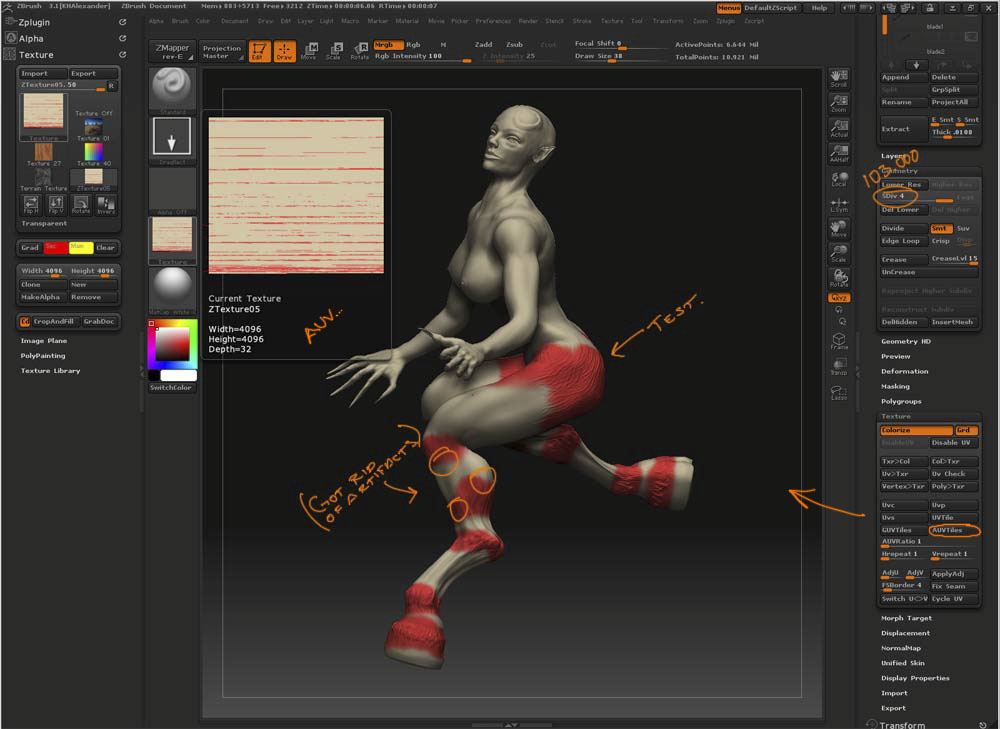
Task: Open the Help menu
Action: [x=820, y=8]
